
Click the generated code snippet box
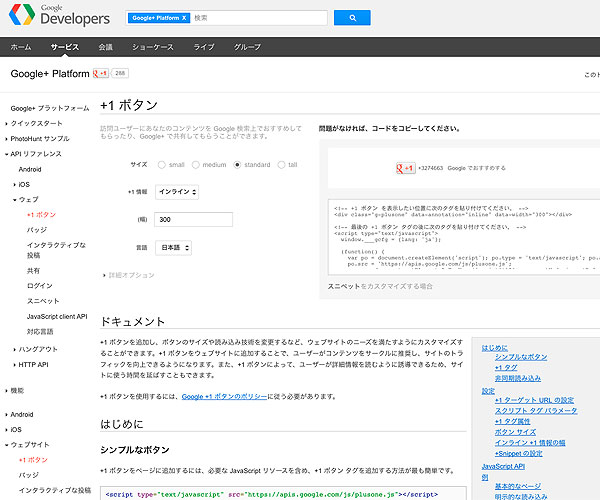coord(464,237)
